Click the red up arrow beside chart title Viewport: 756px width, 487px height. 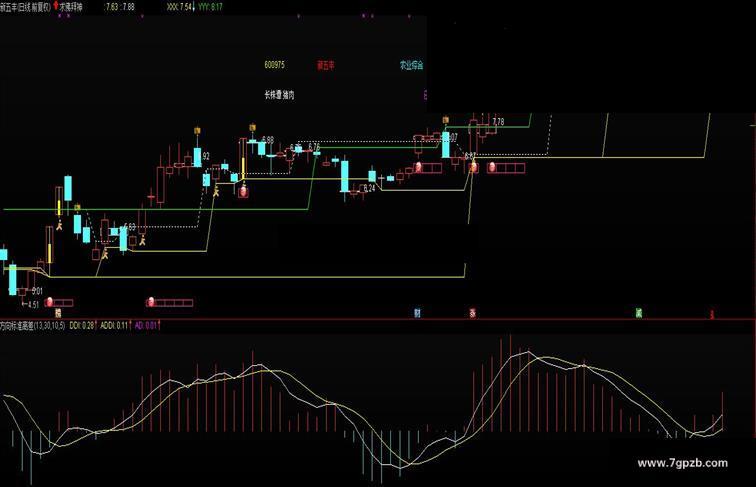[x=56, y=6]
